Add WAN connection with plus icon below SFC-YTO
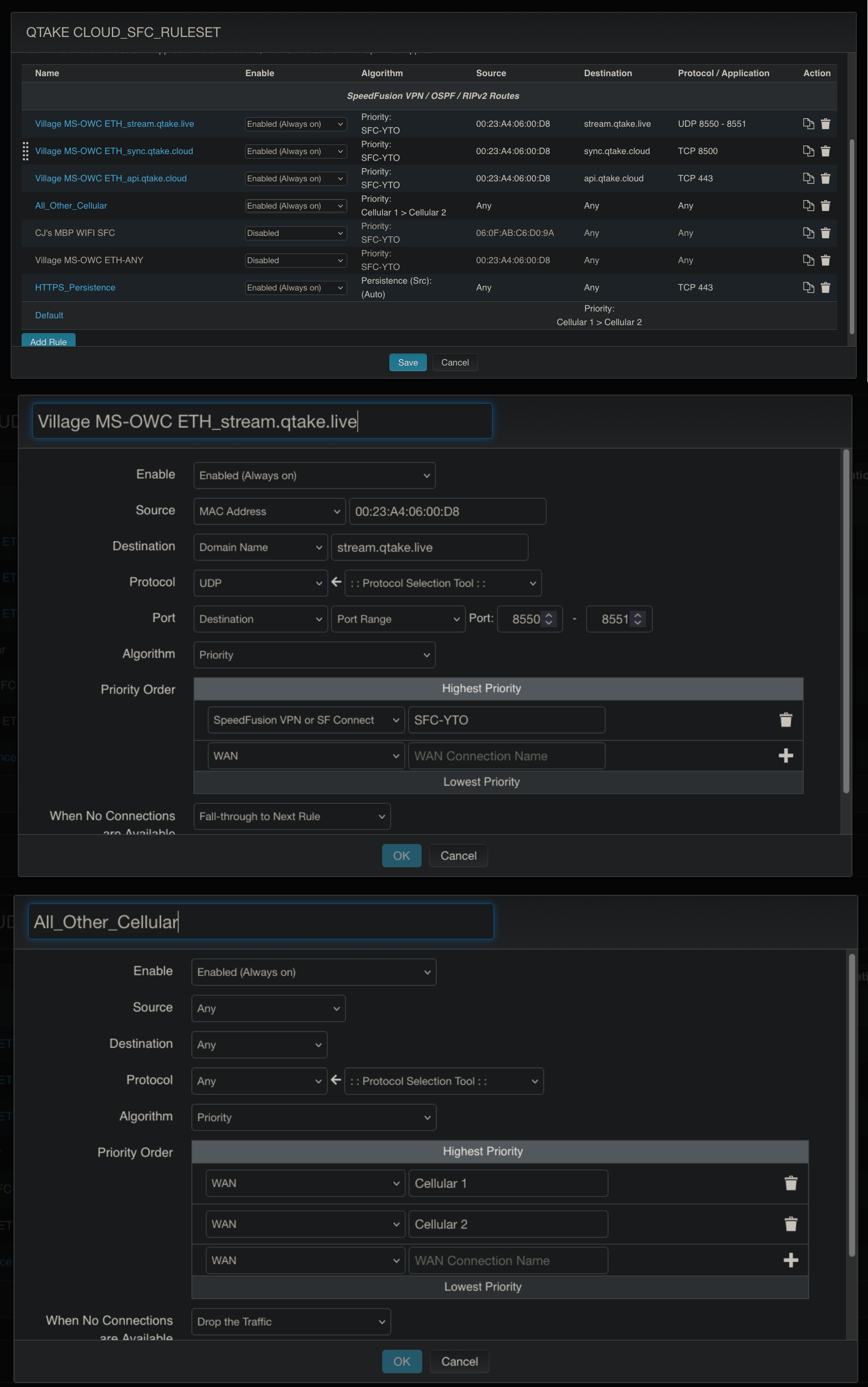This screenshot has height=1387, width=868. [x=786, y=755]
